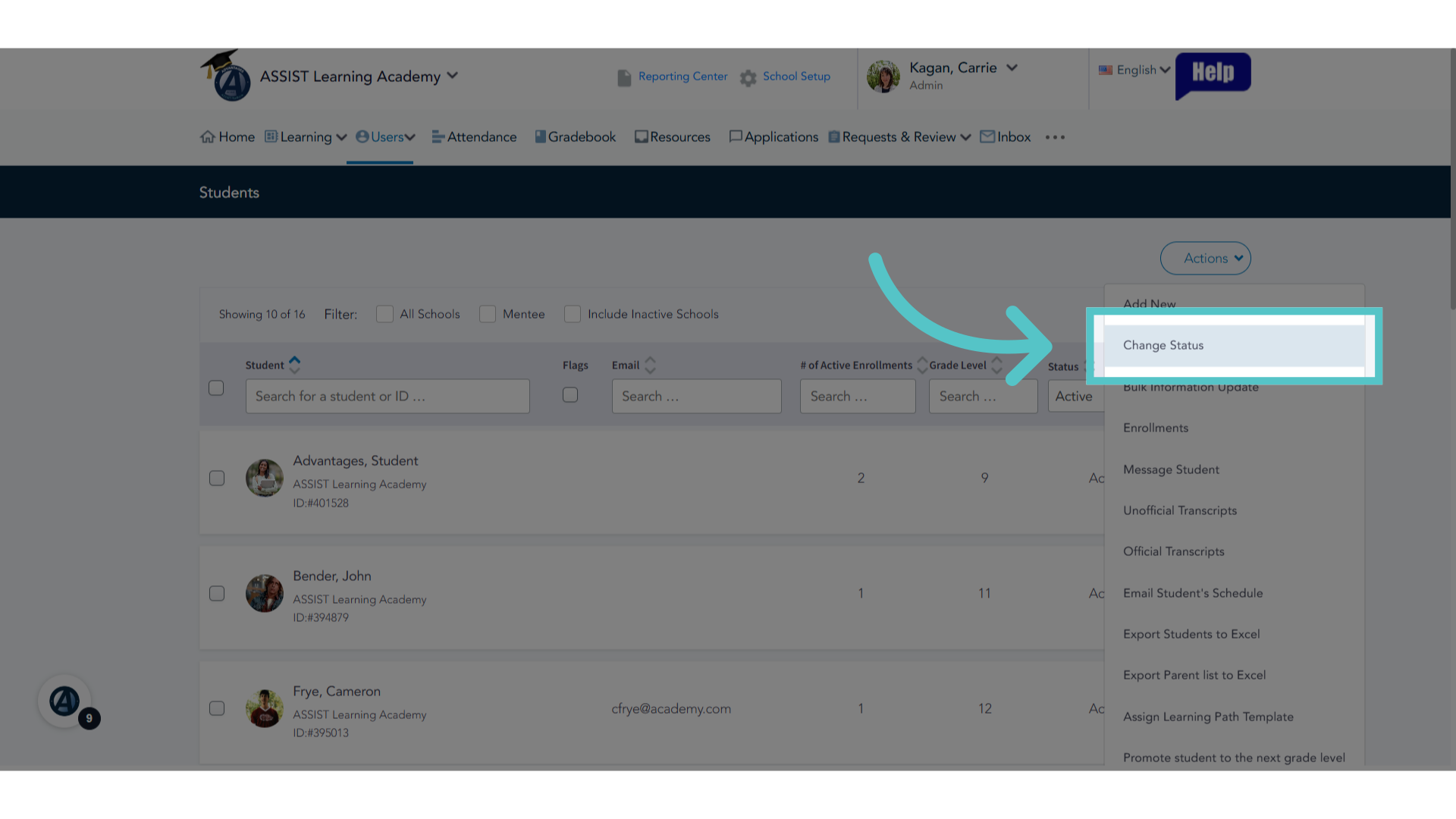Click the Gradebook icon

(540, 136)
